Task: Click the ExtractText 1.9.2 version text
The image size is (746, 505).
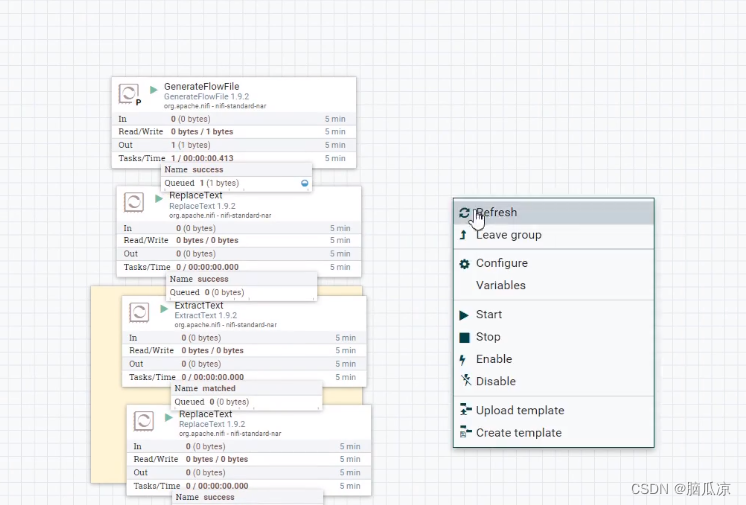Action: [206, 316]
